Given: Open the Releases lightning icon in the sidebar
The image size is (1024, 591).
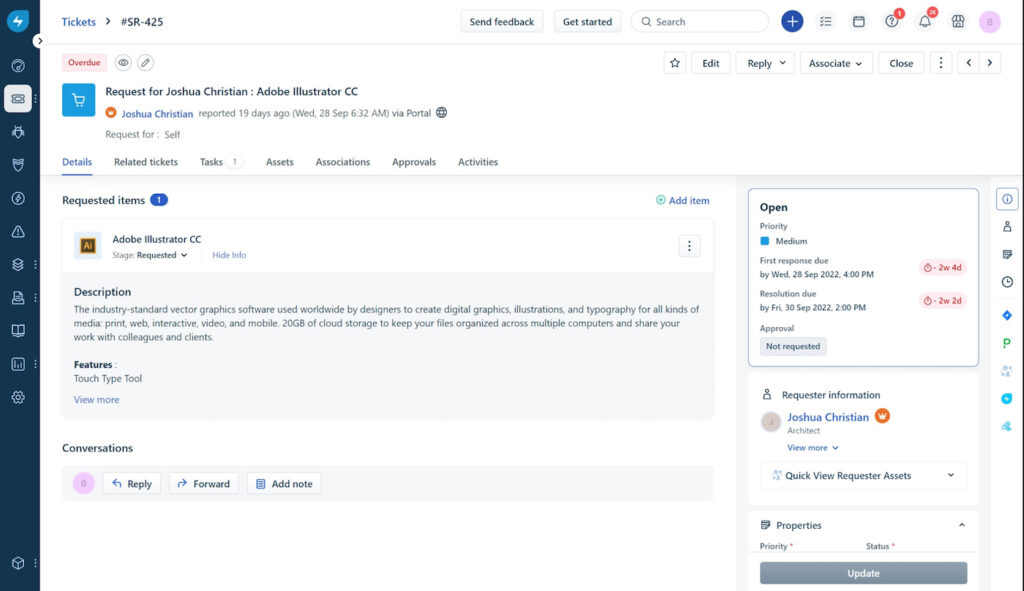Looking at the screenshot, I should tap(18, 198).
